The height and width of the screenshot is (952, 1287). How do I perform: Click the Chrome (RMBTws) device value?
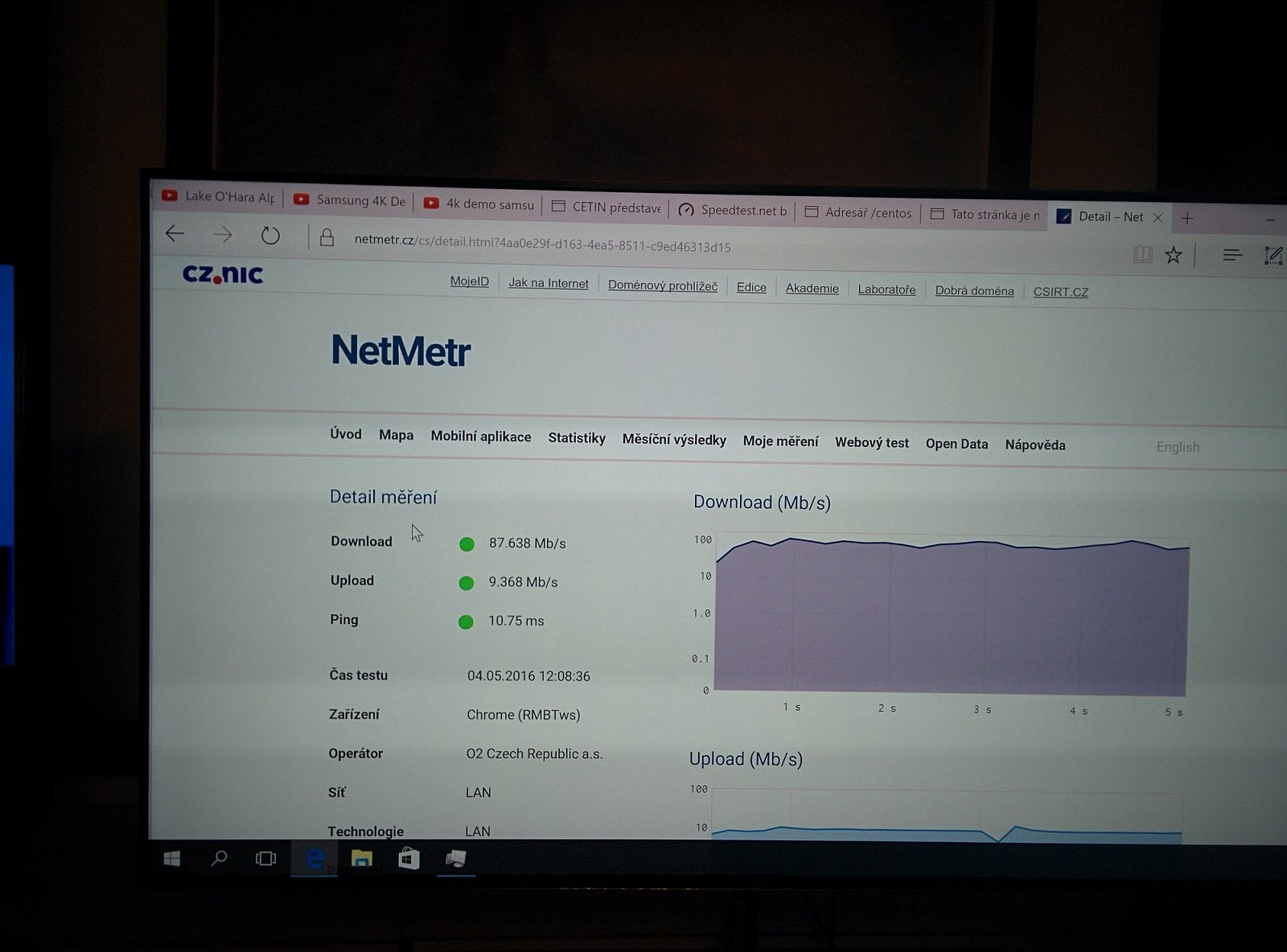523,715
